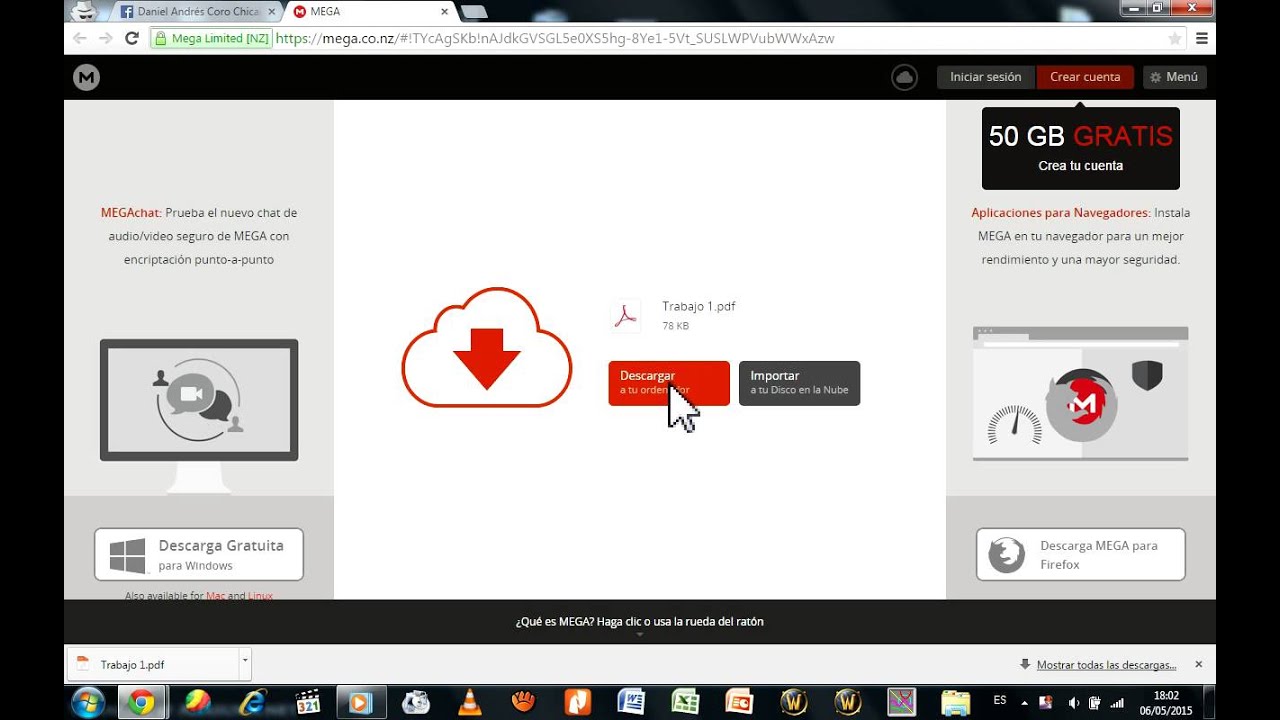
Task: Click the Windows logo on Descarga Gratuita button
Action: tap(128, 555)
